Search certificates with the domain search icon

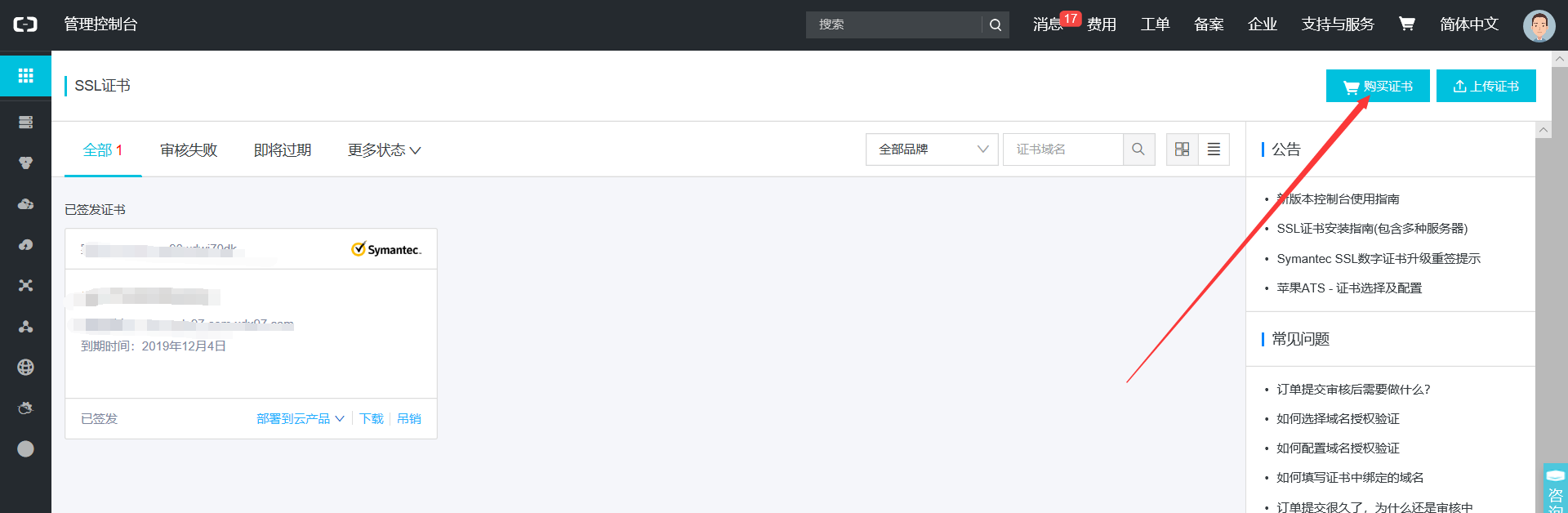point(1138,149)
